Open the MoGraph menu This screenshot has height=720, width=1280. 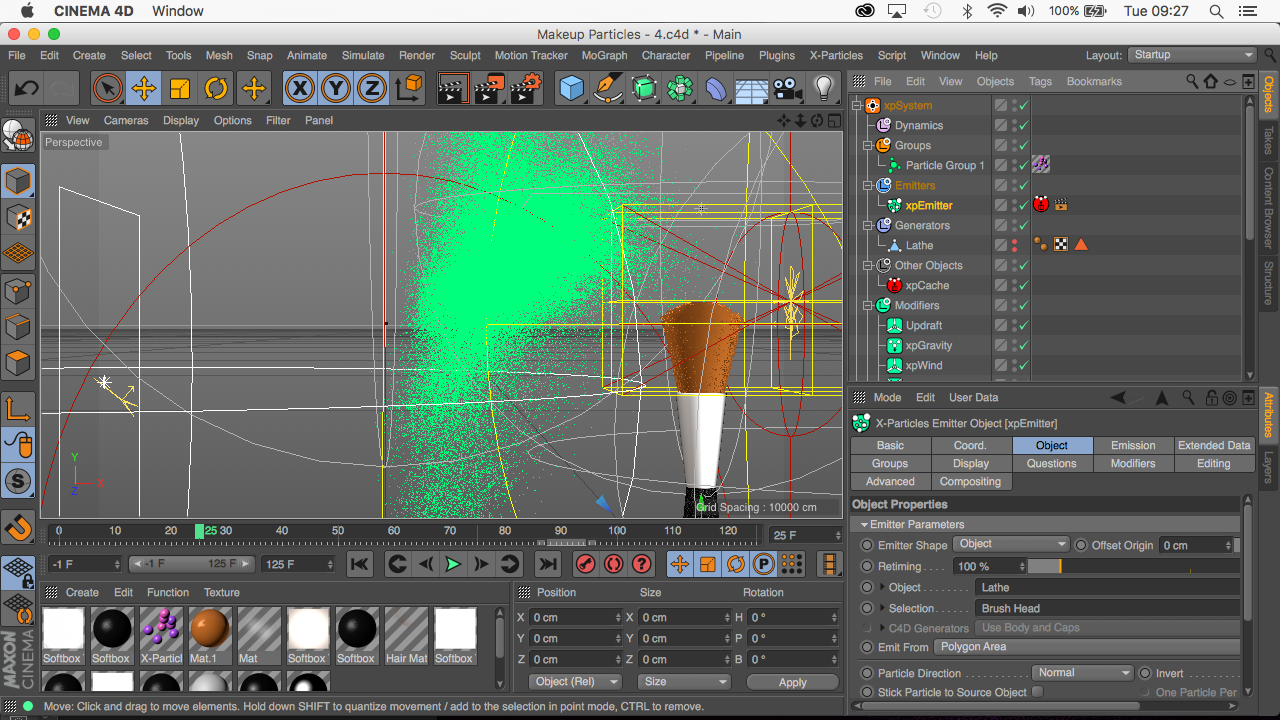point(604,55)
